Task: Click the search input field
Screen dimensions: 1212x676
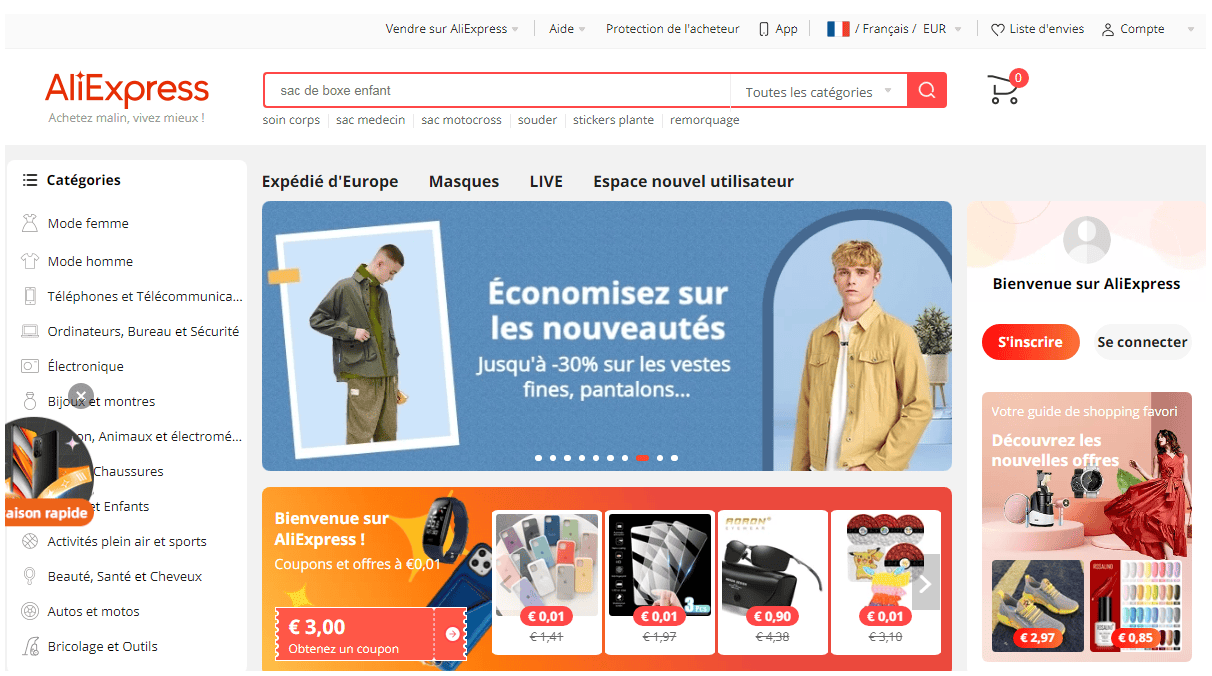Action: pos(497,90)
